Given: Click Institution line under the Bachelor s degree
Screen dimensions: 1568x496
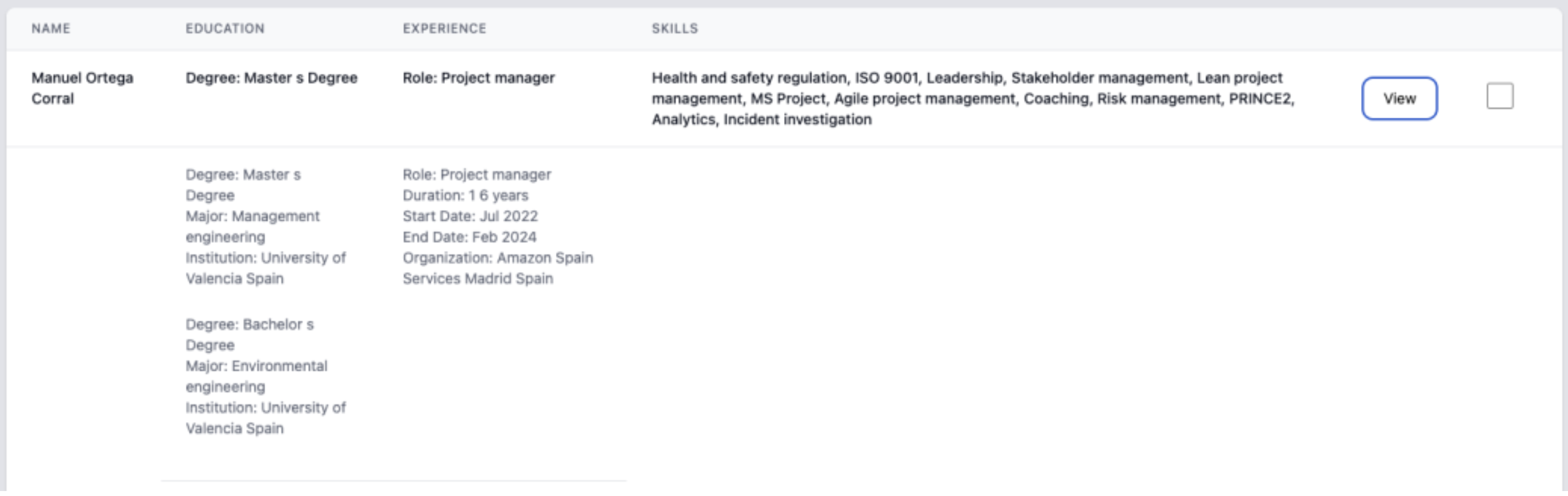Looking at the screenshot, I should pos(265,418).
